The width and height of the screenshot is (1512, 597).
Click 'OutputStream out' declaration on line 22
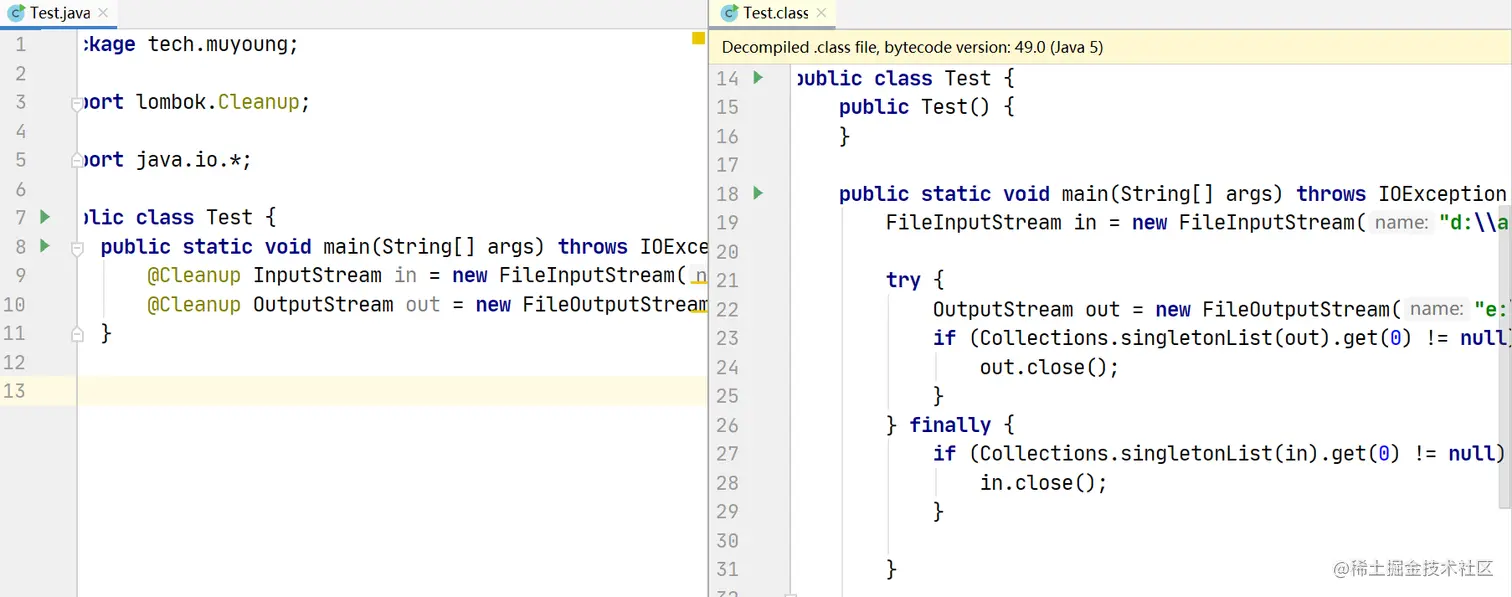point(1026,309)
